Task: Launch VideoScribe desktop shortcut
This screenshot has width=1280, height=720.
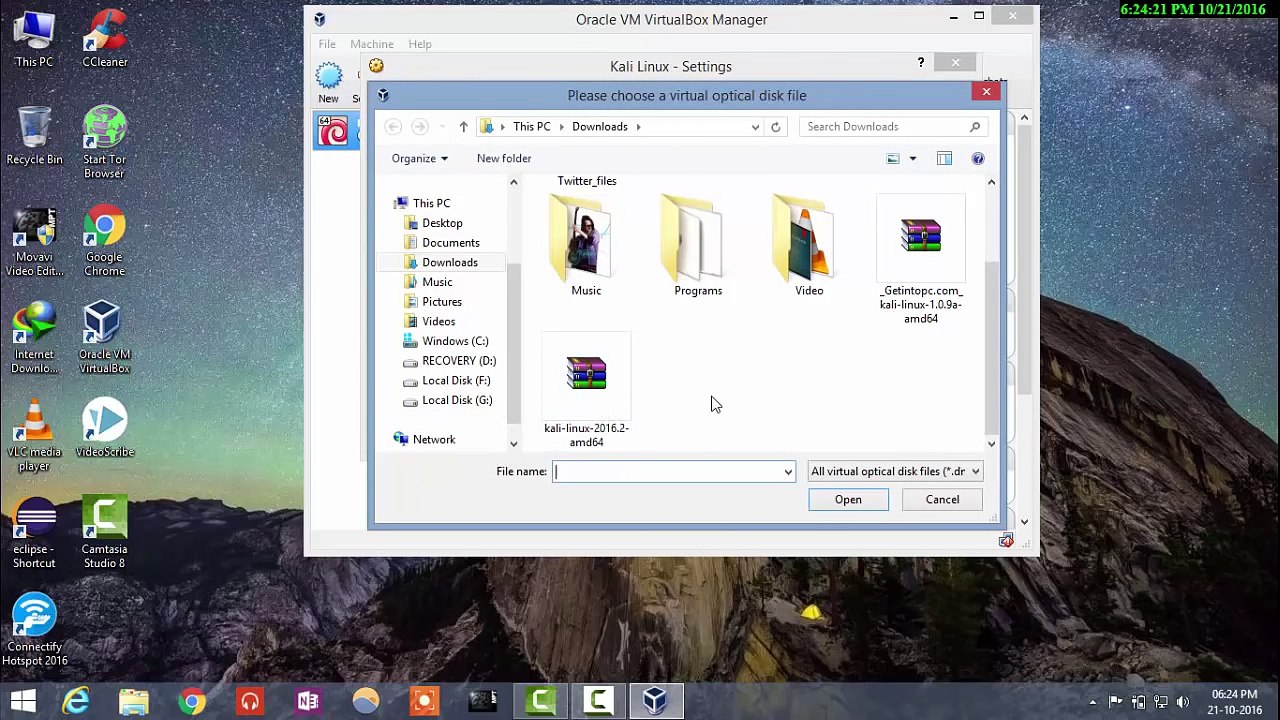Action: 104,430
